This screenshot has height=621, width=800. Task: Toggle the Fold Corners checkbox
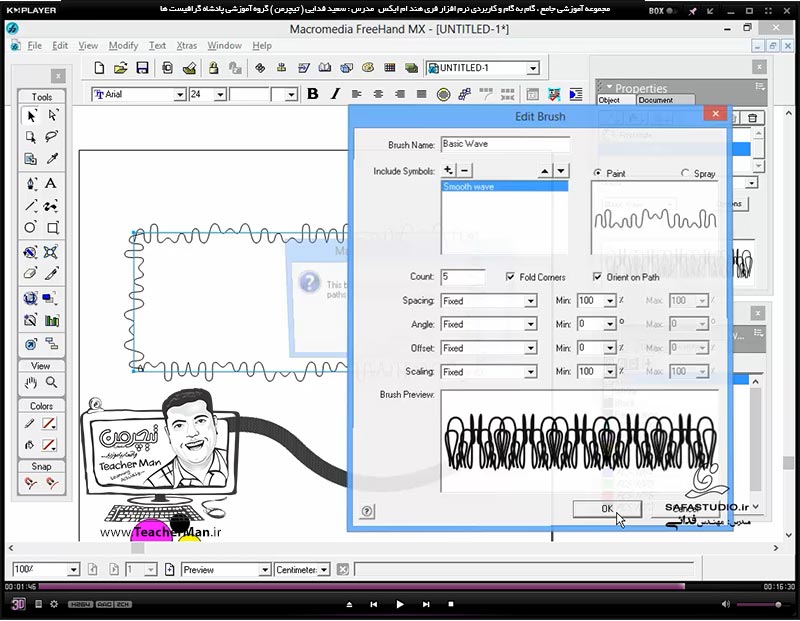[510, 277]
